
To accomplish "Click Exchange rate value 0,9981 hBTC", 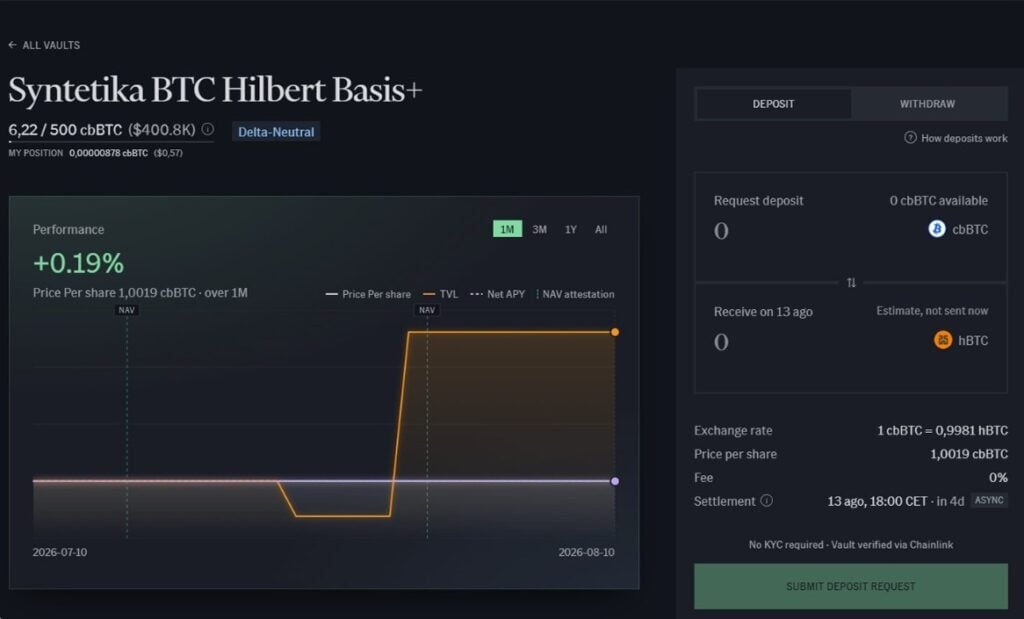I will click(942, 431).
